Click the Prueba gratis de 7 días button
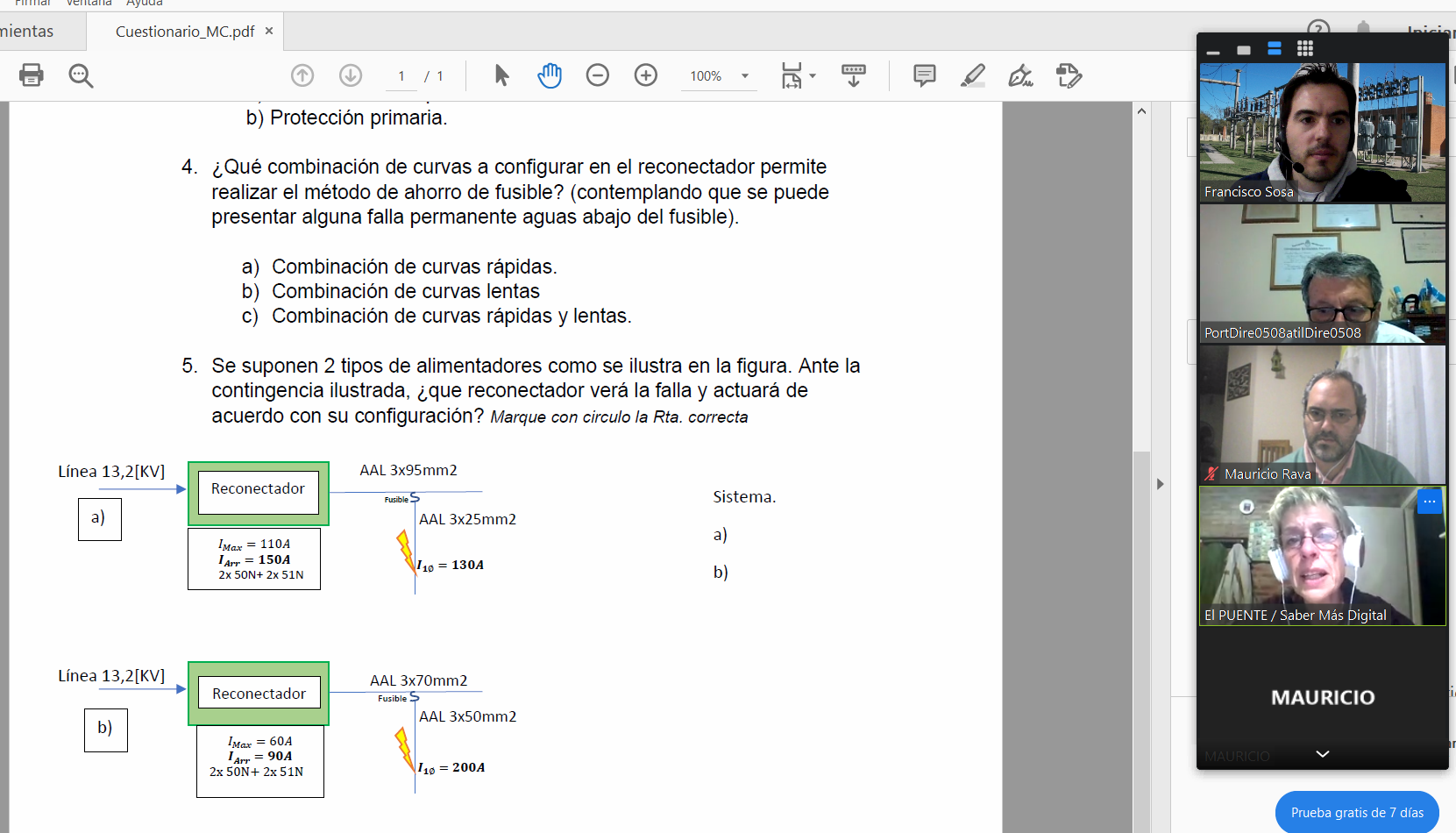This screenshot has height=833, width=1456. [x=1357, y=813]
